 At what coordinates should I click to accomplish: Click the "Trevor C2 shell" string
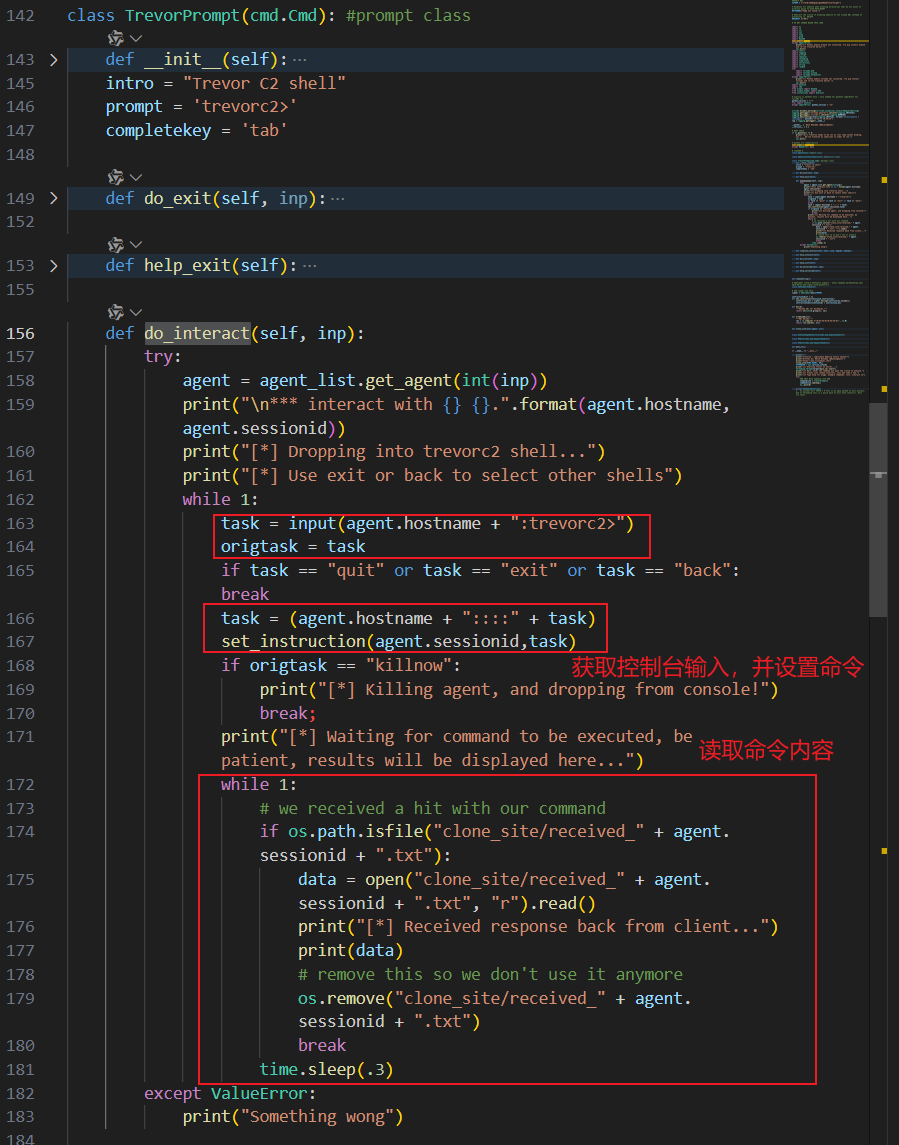[264, 83]
